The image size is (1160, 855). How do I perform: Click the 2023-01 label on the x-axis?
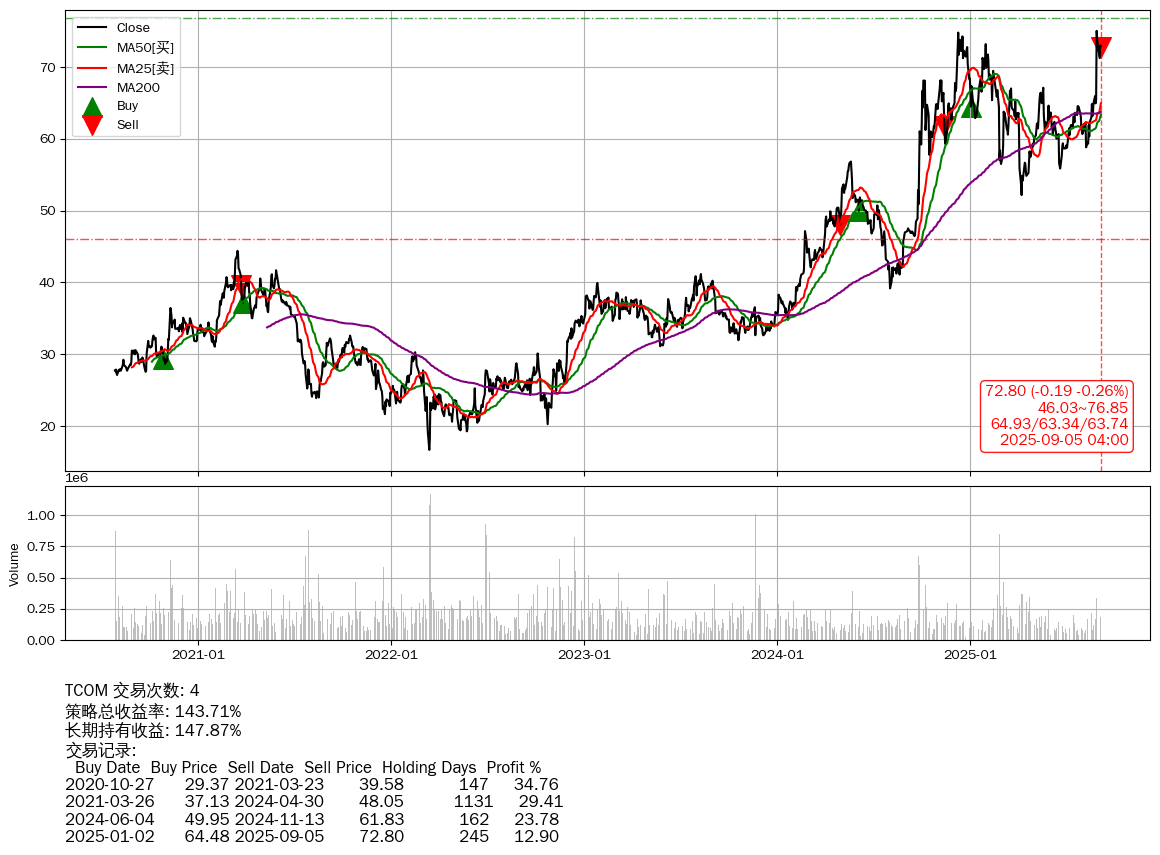click(584, 655)
